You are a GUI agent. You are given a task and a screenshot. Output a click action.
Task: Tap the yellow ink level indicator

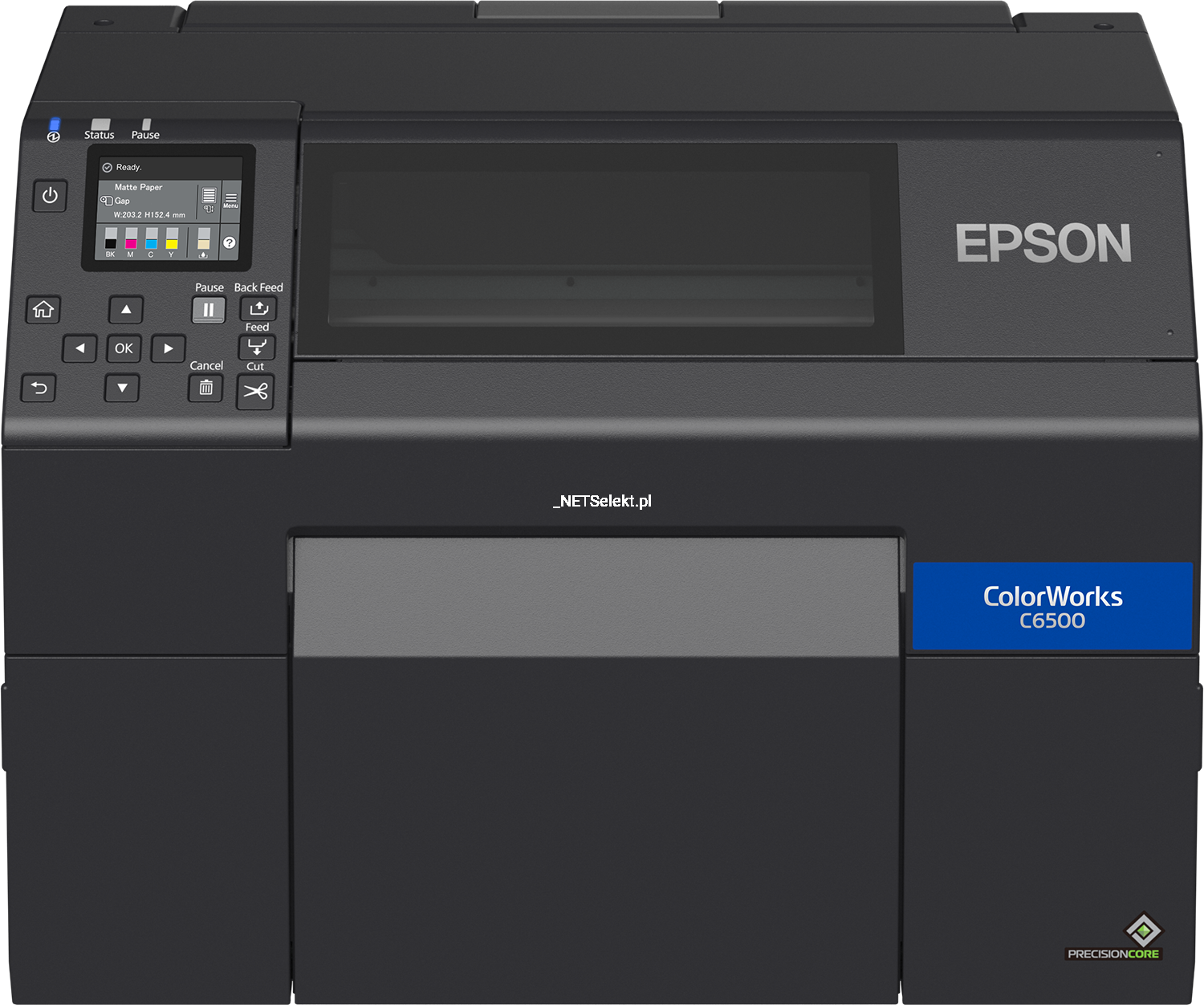pyautogui.click(x=172, y=242)
